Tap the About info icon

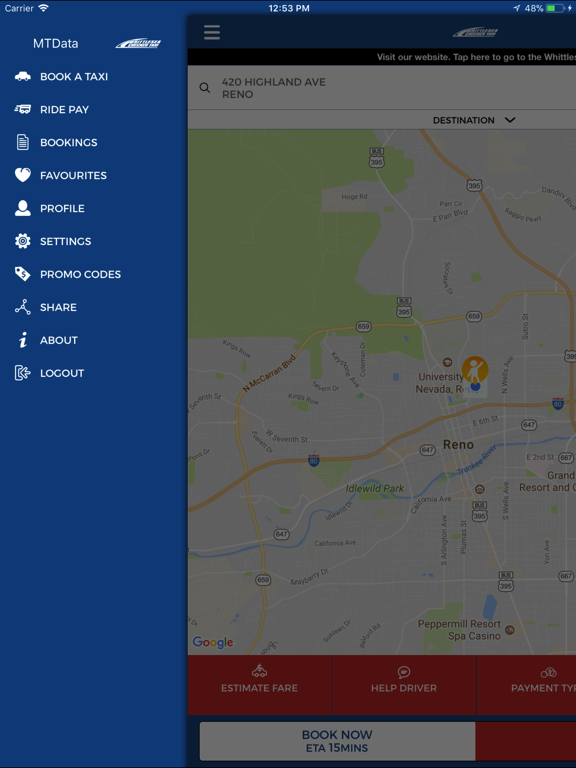[x=23, y=340]
